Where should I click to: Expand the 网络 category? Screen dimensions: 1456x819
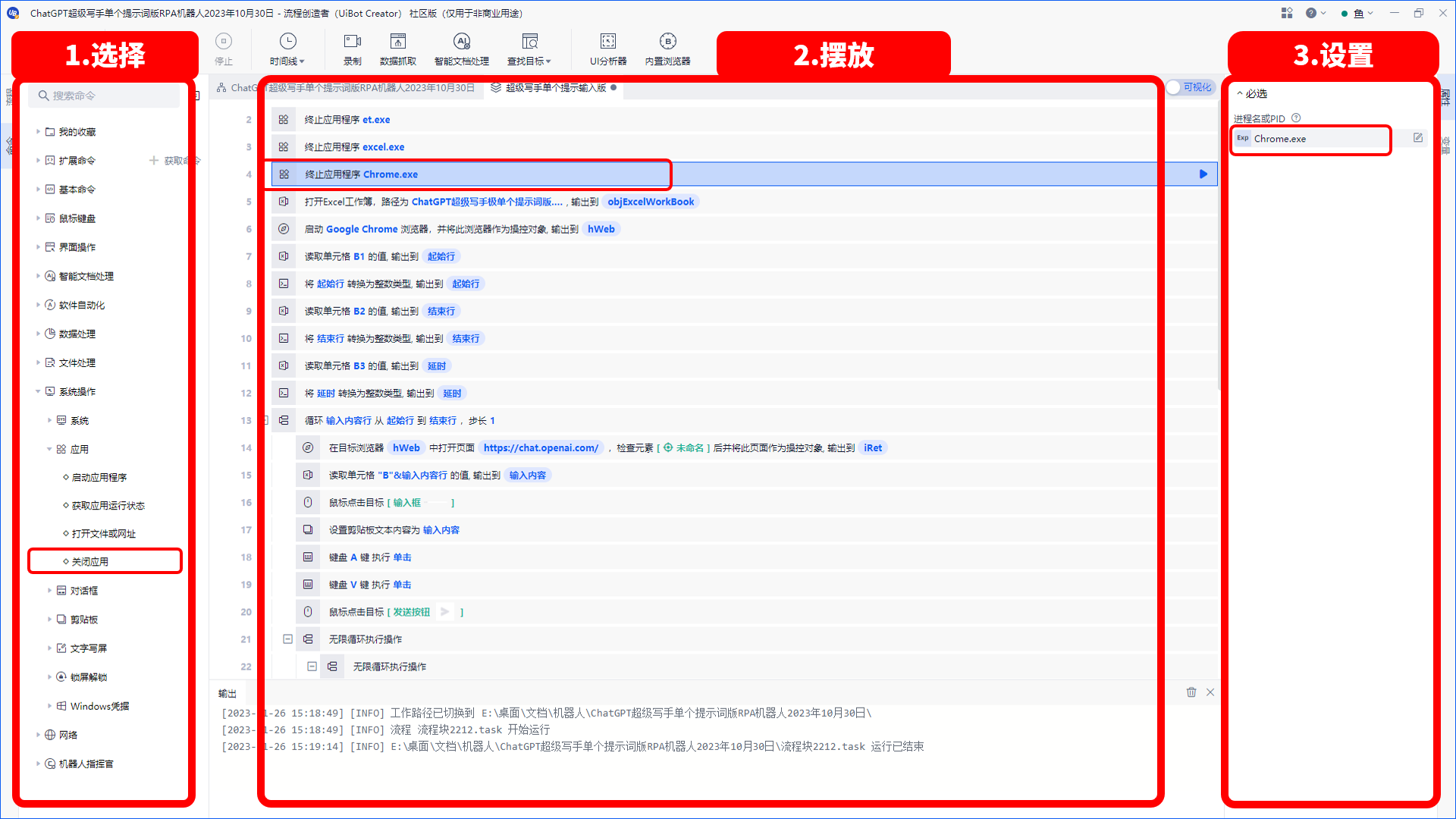(x=38, y=735)
